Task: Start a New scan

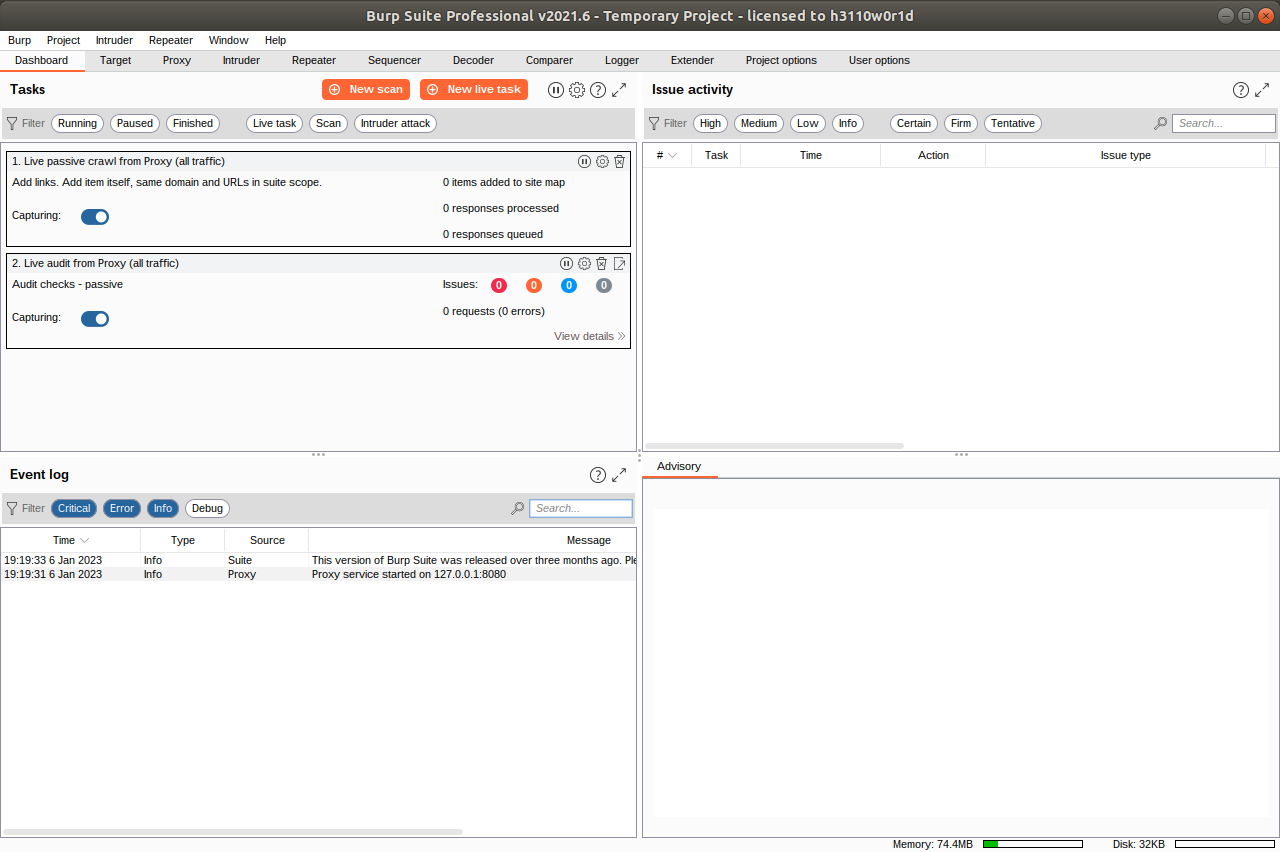Action: 366,90
